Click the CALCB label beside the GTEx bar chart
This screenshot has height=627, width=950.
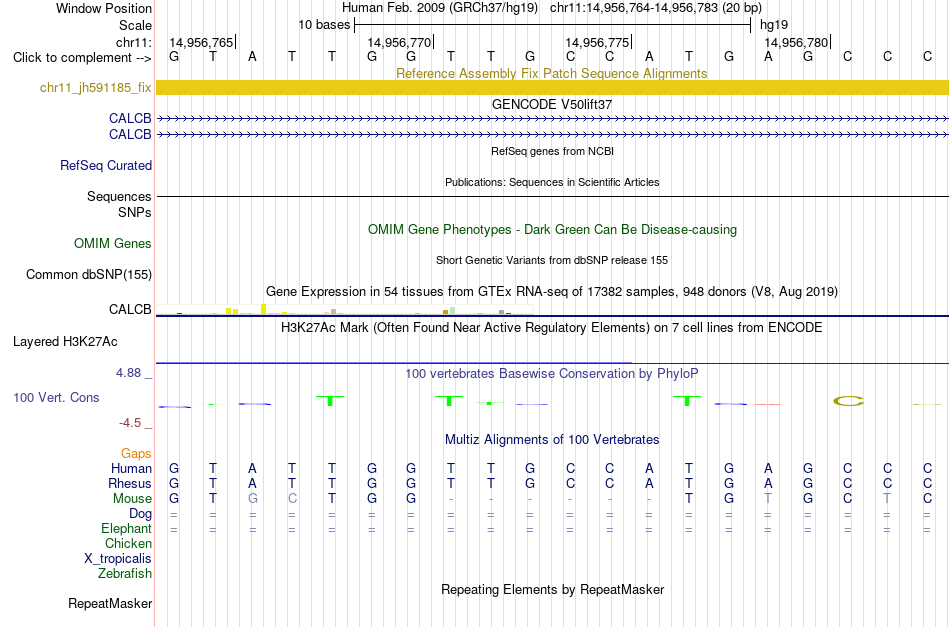pos(130,310)
